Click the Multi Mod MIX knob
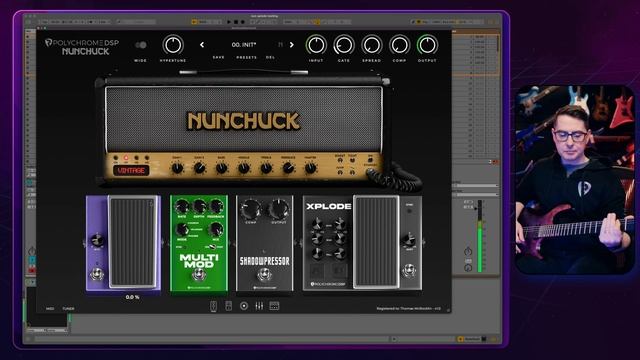640x360 pixels. click(216, 230)
